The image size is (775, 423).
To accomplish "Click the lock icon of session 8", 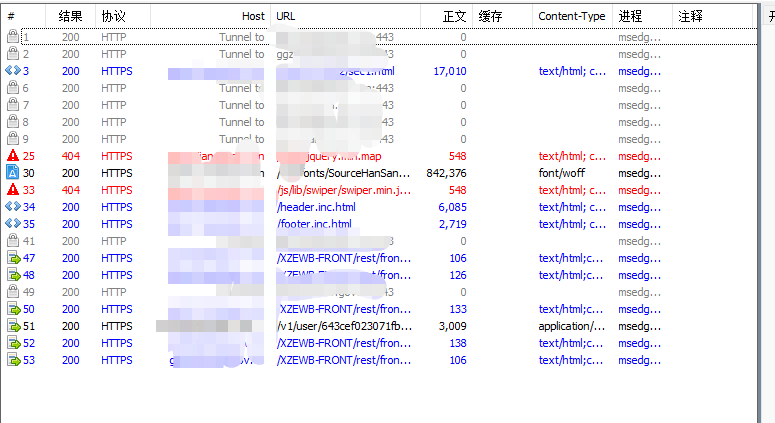I will point(13,122).
